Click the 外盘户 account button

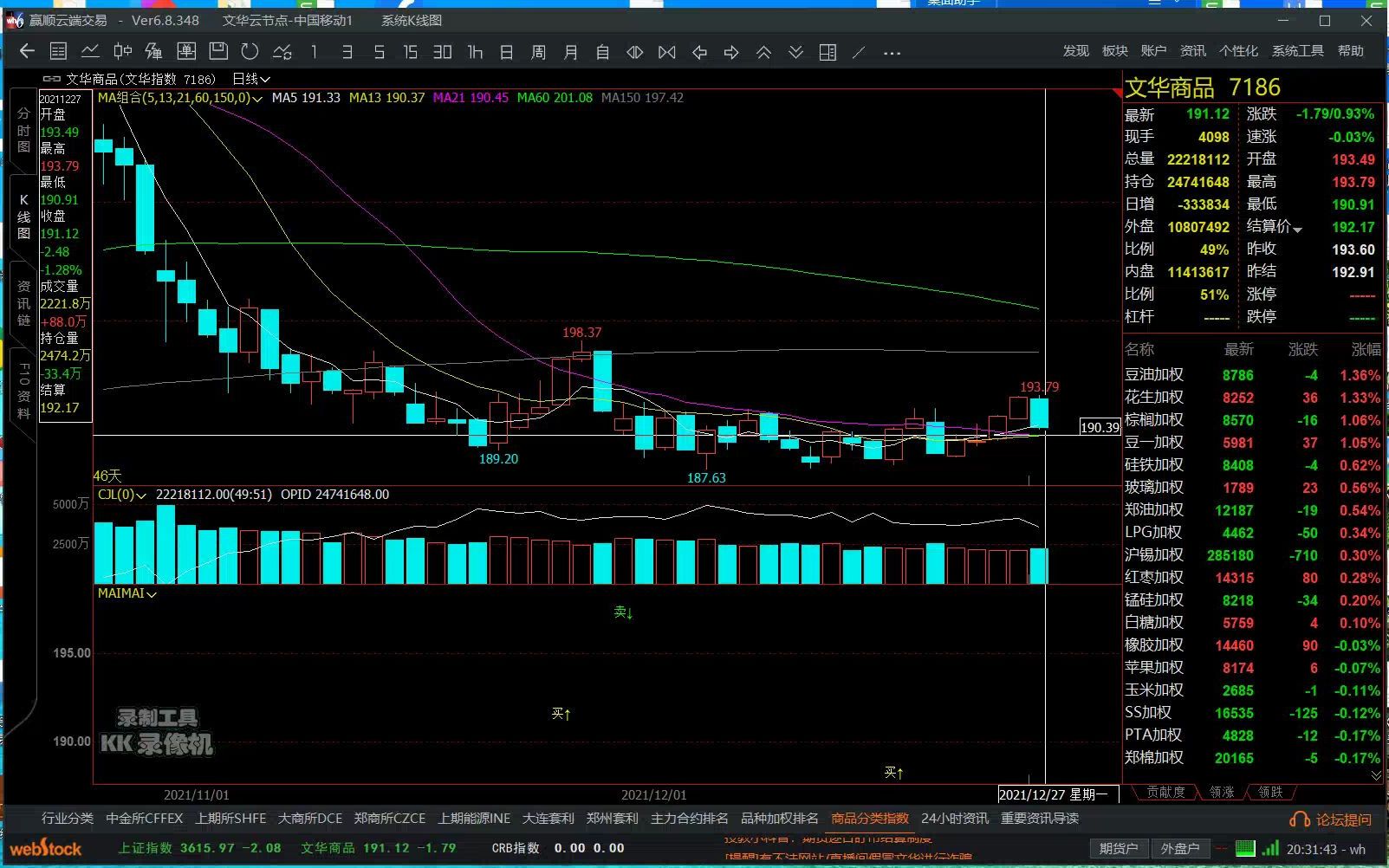pos(1180,849)
